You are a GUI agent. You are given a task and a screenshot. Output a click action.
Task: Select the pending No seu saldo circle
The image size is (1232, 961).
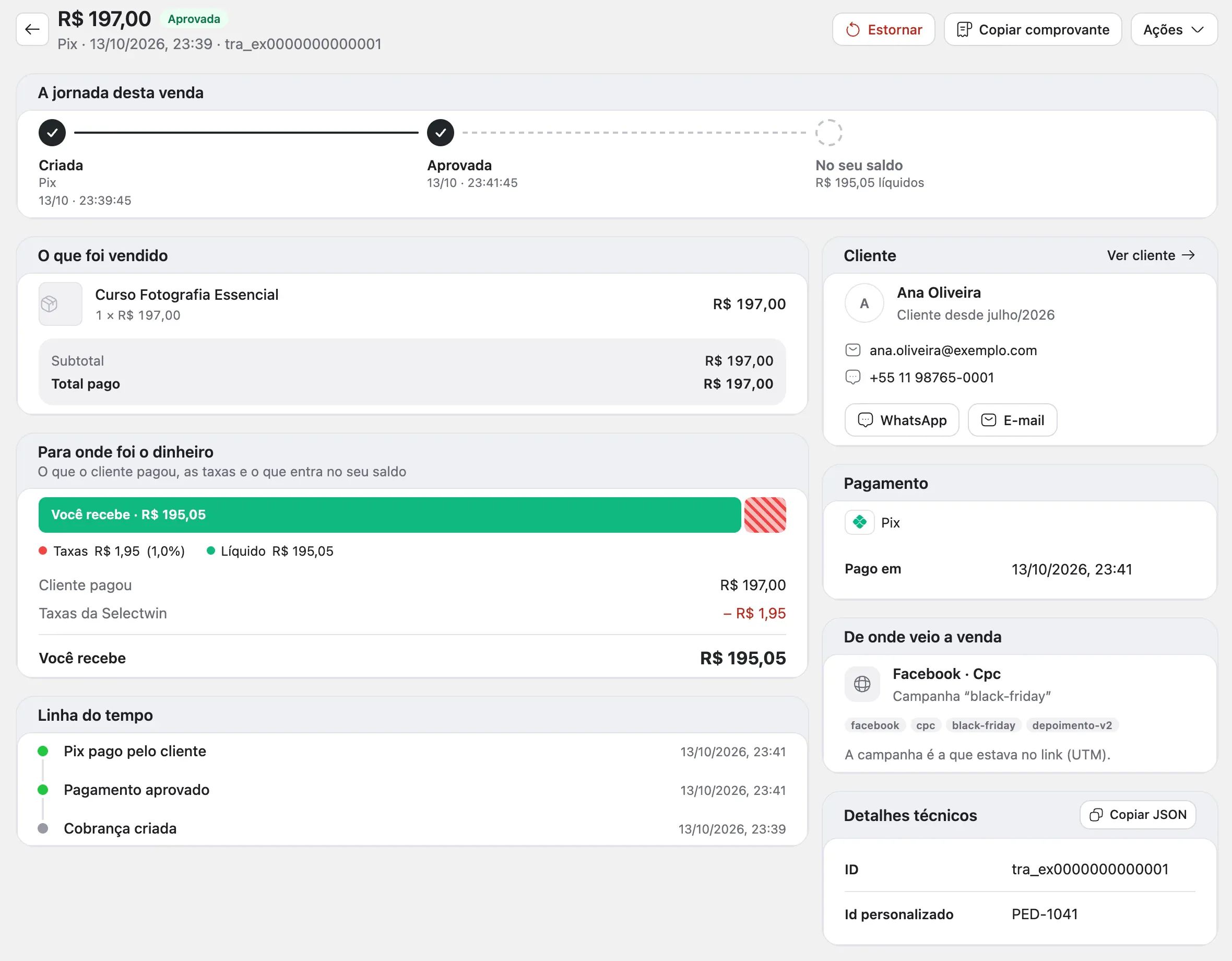pyautogui.click(x=828, y=133)
